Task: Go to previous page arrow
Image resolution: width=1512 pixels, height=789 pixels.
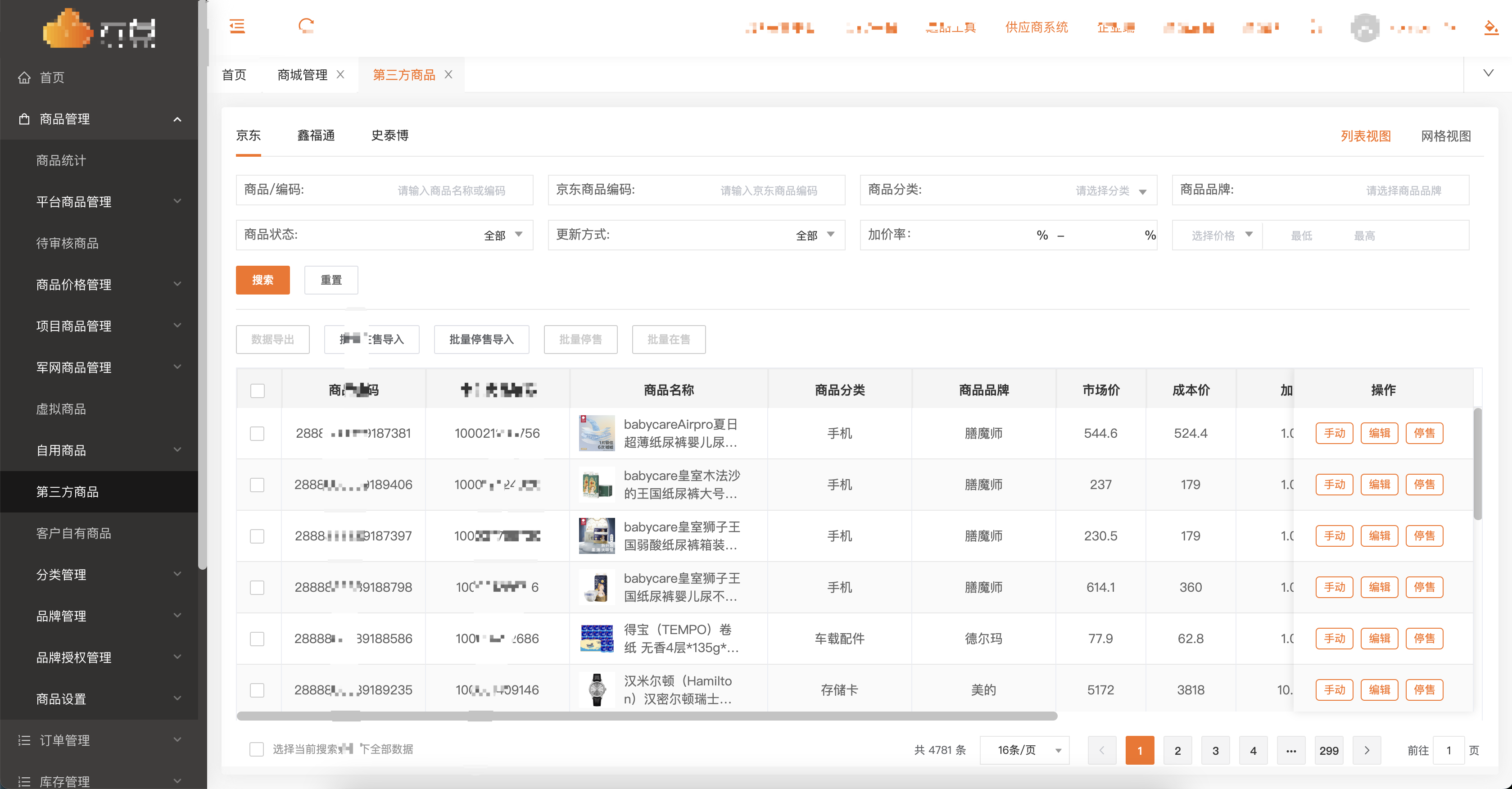Action: pos(1102,750)
